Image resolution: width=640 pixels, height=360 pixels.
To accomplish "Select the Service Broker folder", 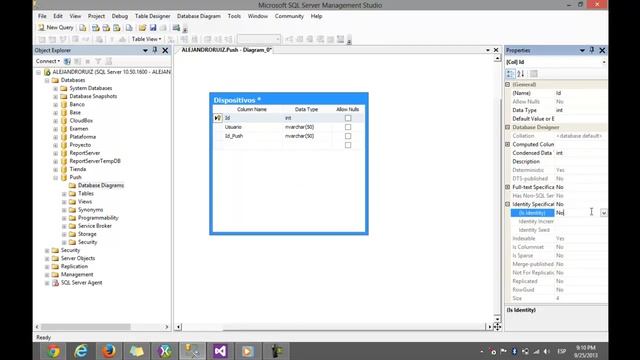I will pos(95,226).
